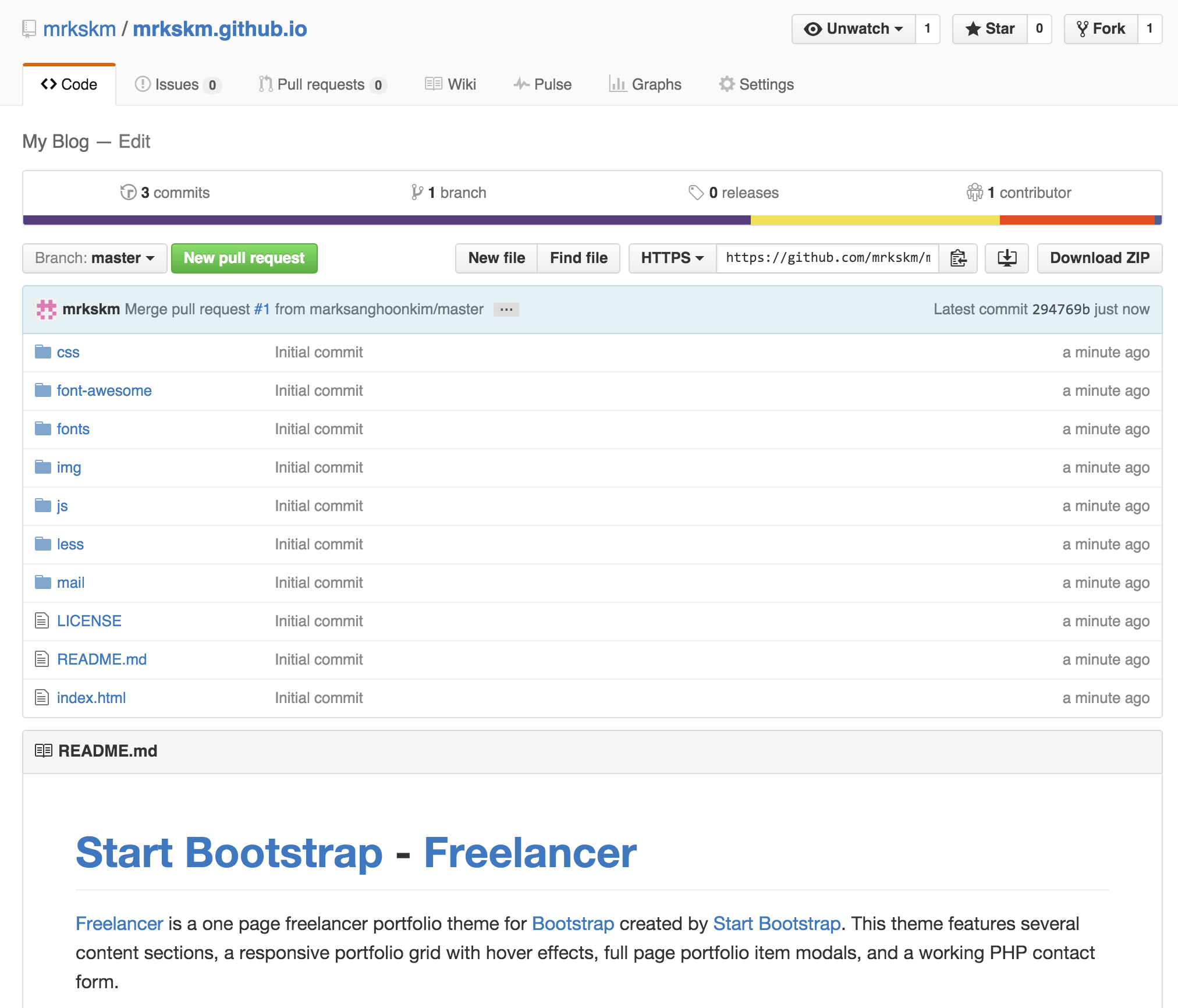Image resolution: width=1178 pixels, height=1008 pixels.
Task: Open the Issues tab
Action: click(178, 84)
